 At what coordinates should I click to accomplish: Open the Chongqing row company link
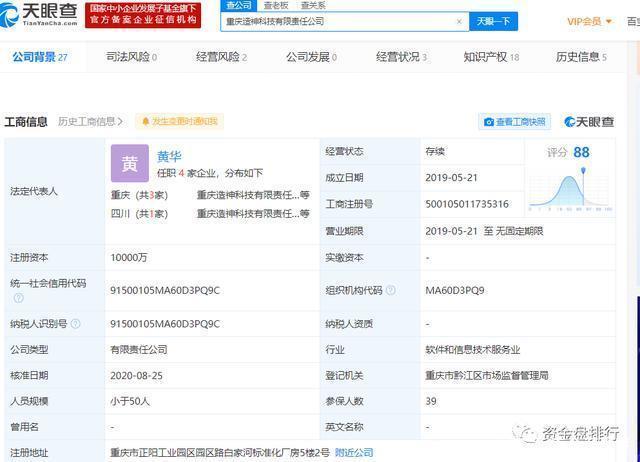[253, 195]
